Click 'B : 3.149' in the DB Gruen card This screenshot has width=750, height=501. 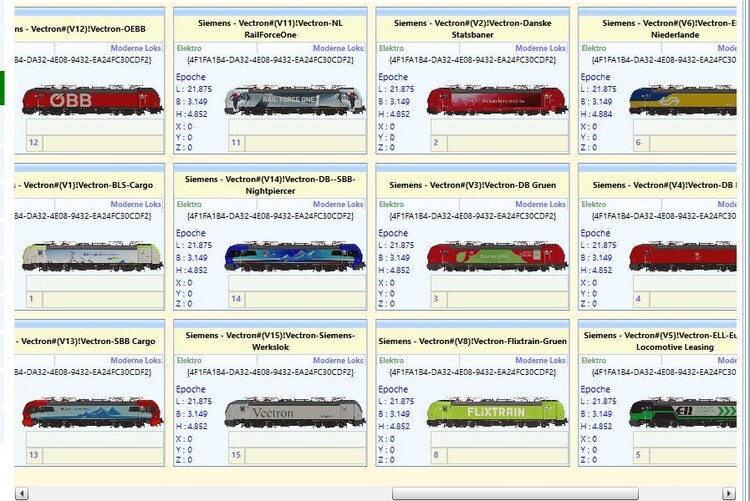coord(394,257)
